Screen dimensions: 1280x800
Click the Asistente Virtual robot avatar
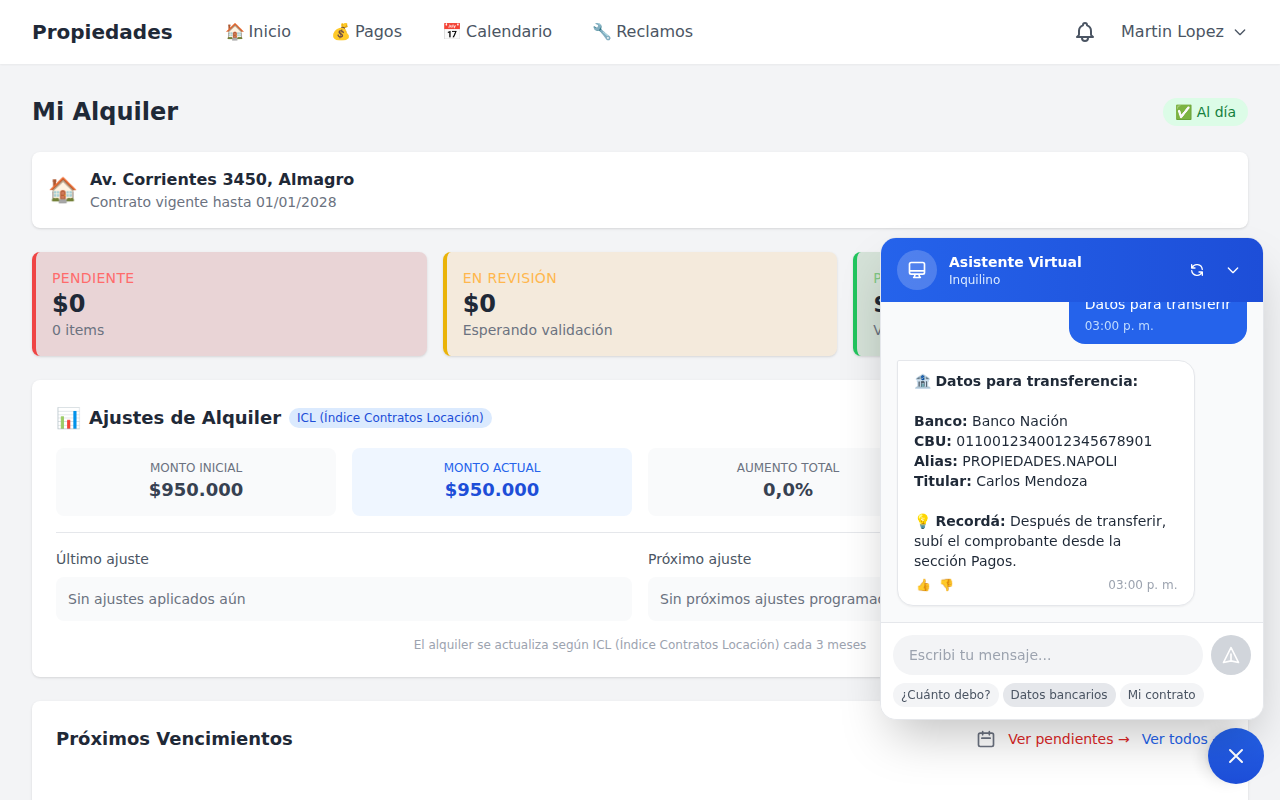coord(916,269)
